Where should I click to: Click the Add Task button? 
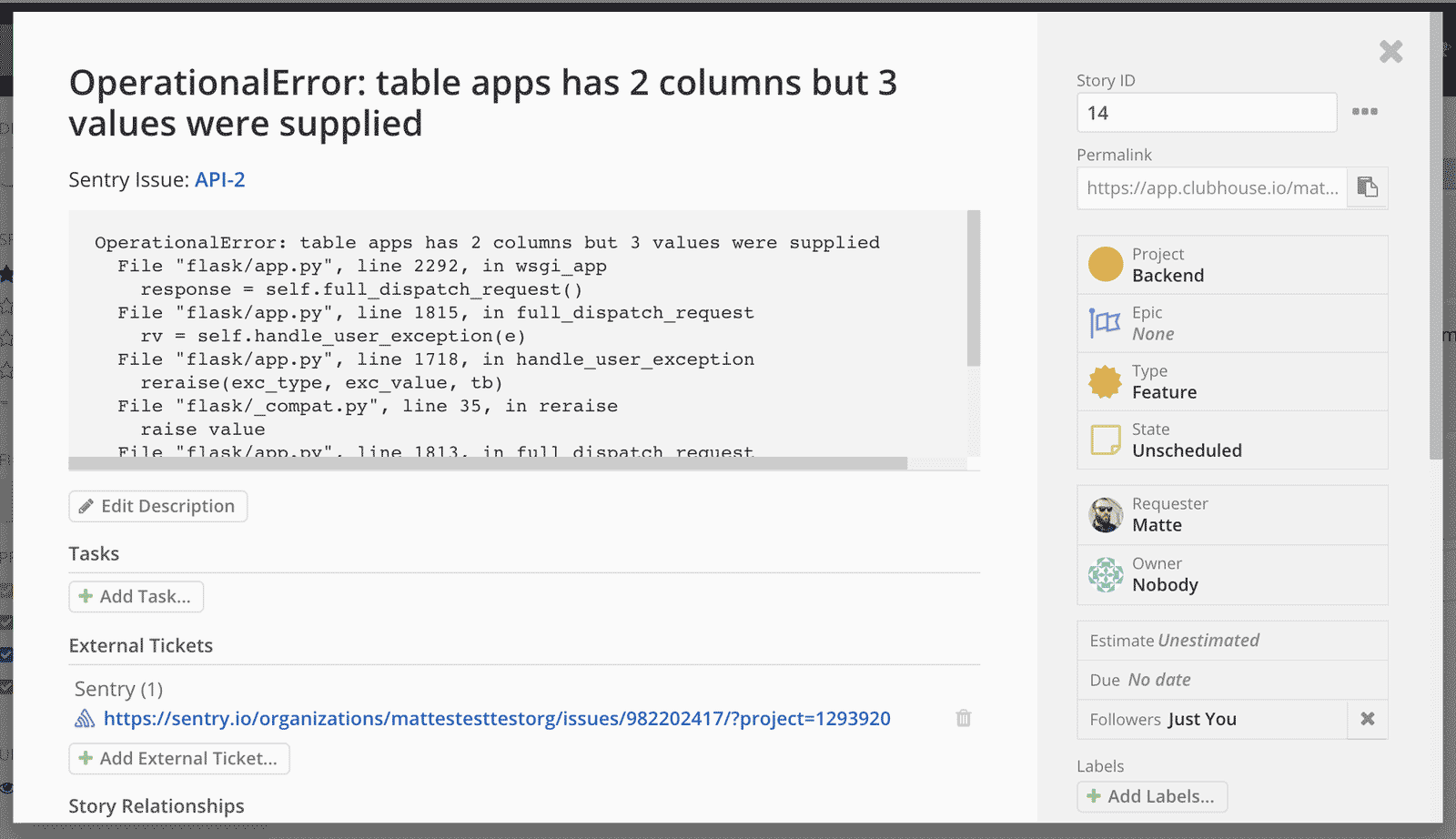tap(136, 597)
